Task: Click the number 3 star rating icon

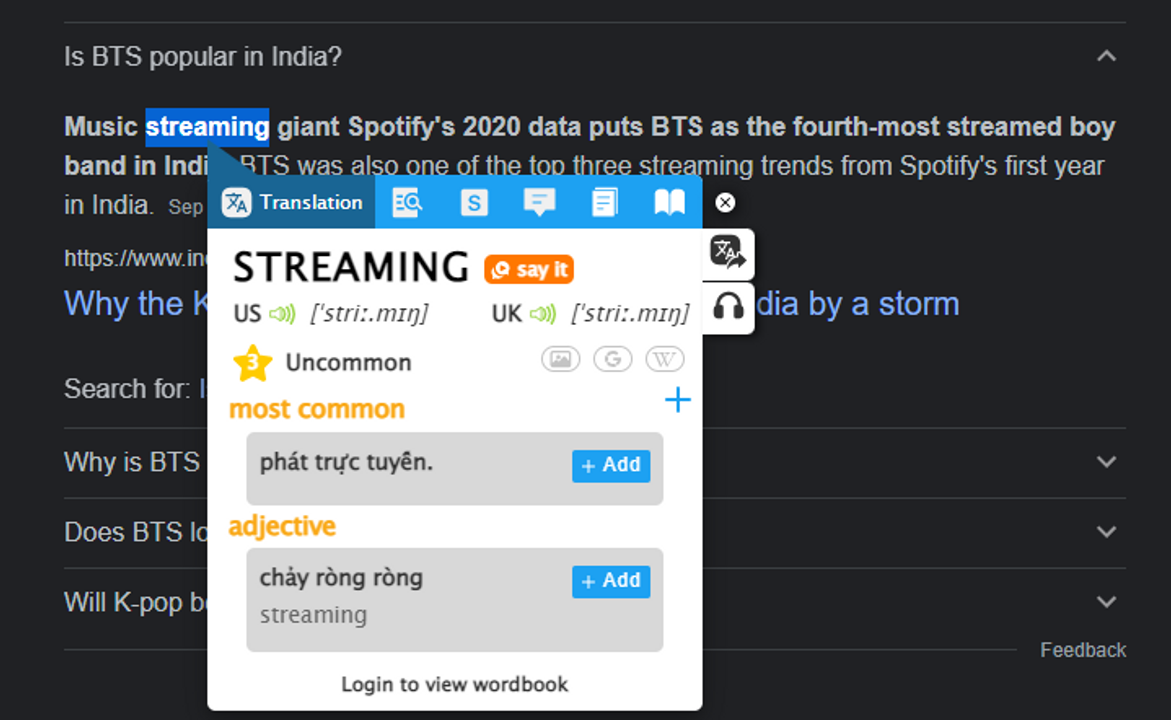Action: (252, 362)
